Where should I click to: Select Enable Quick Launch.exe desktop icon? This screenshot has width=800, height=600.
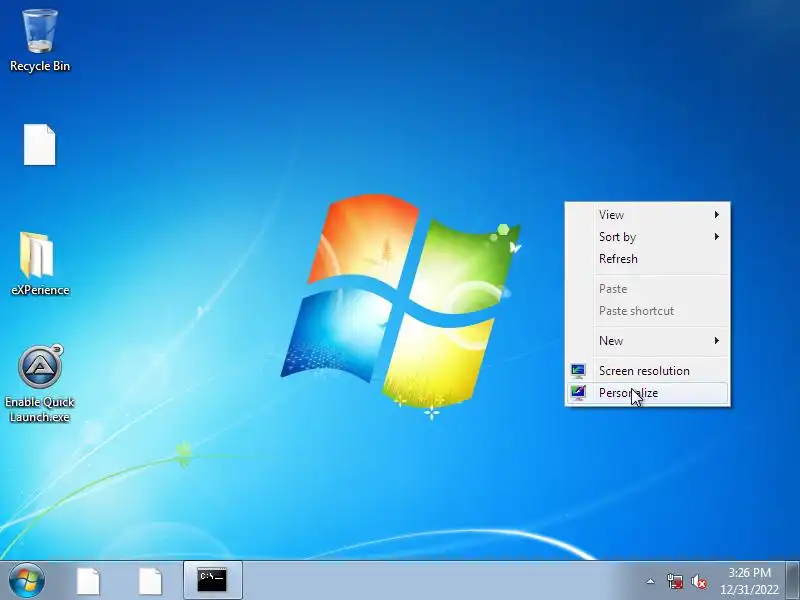coord(40,384)
